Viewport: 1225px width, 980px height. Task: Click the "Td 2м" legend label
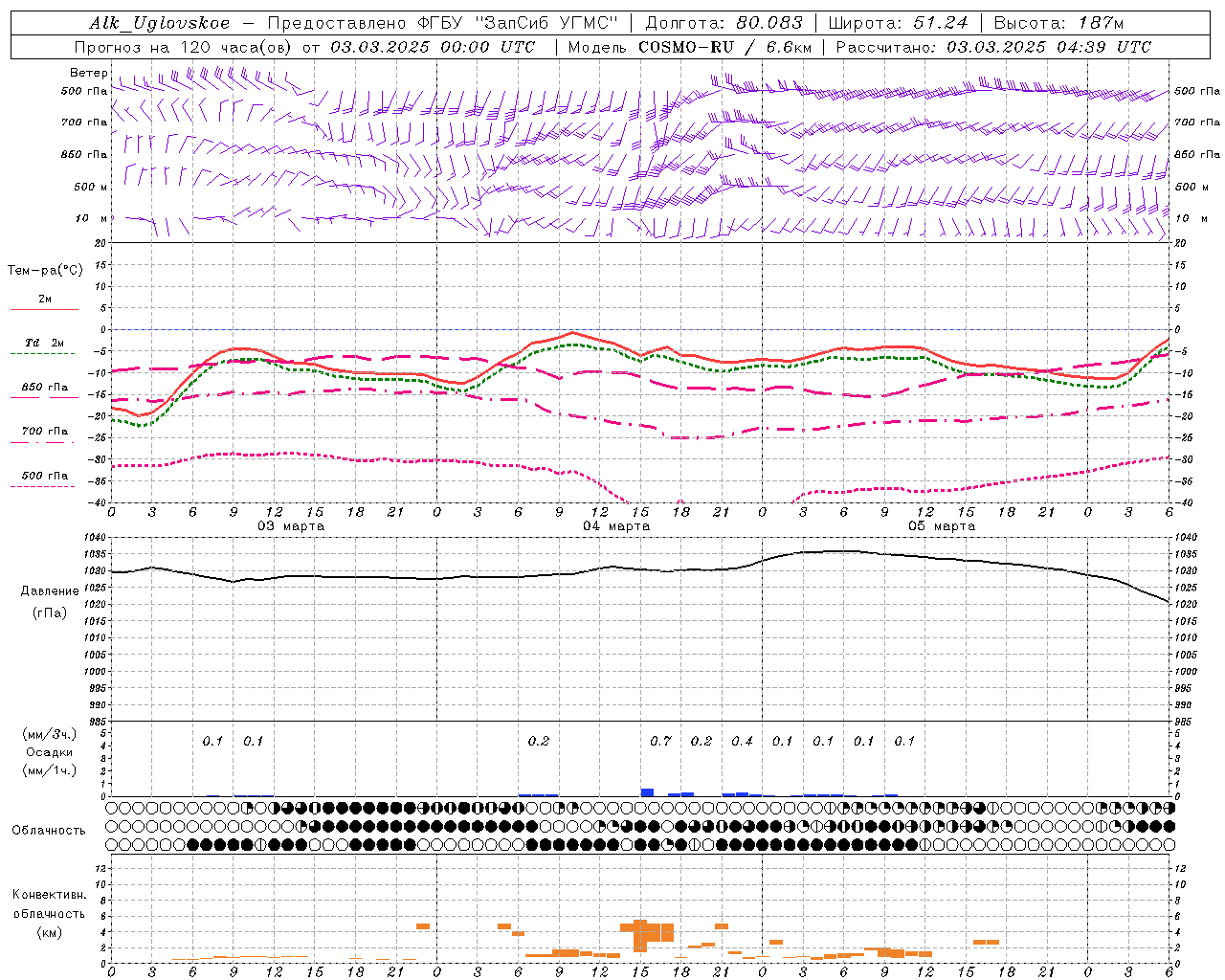pyautogui.click(x=44, y=343)
